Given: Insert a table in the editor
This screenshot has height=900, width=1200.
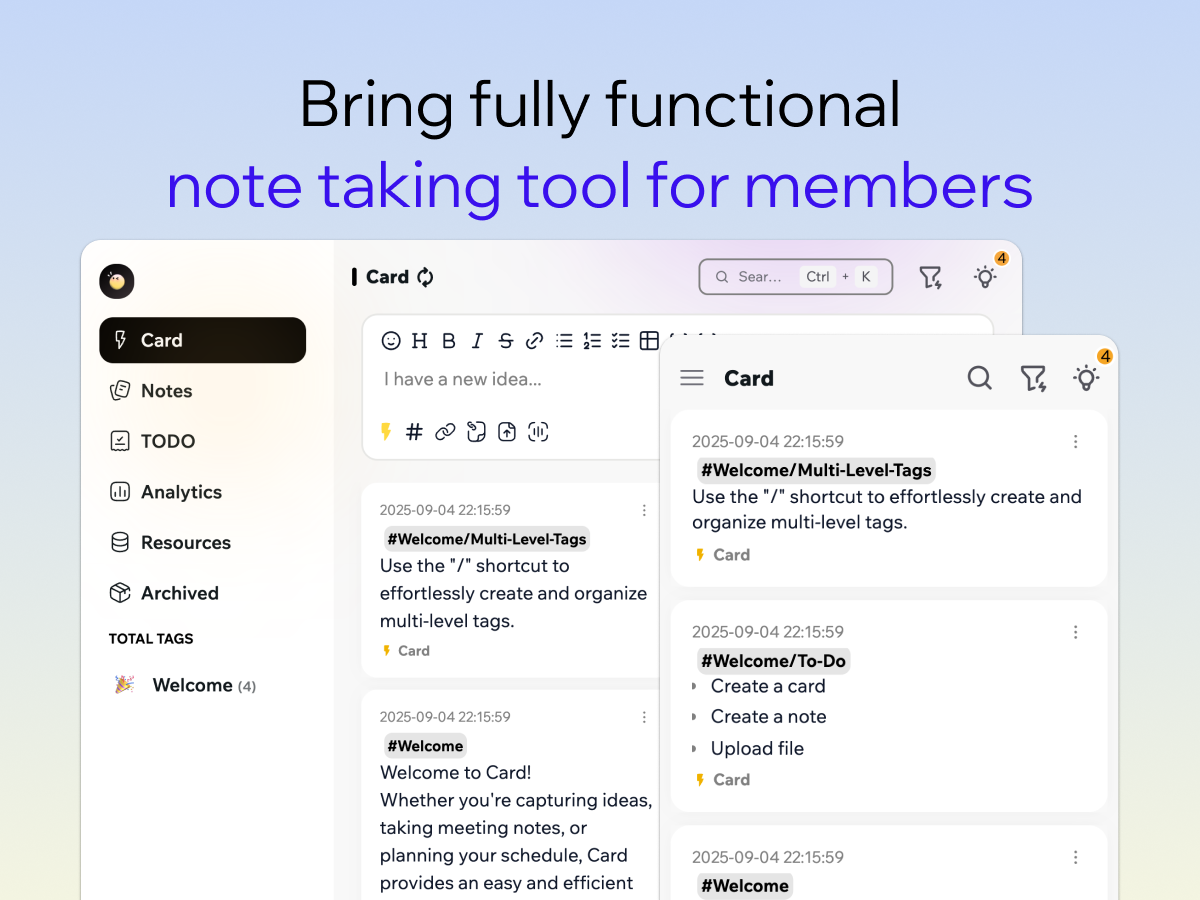Looking at the screenshot, I should point(649,341).
